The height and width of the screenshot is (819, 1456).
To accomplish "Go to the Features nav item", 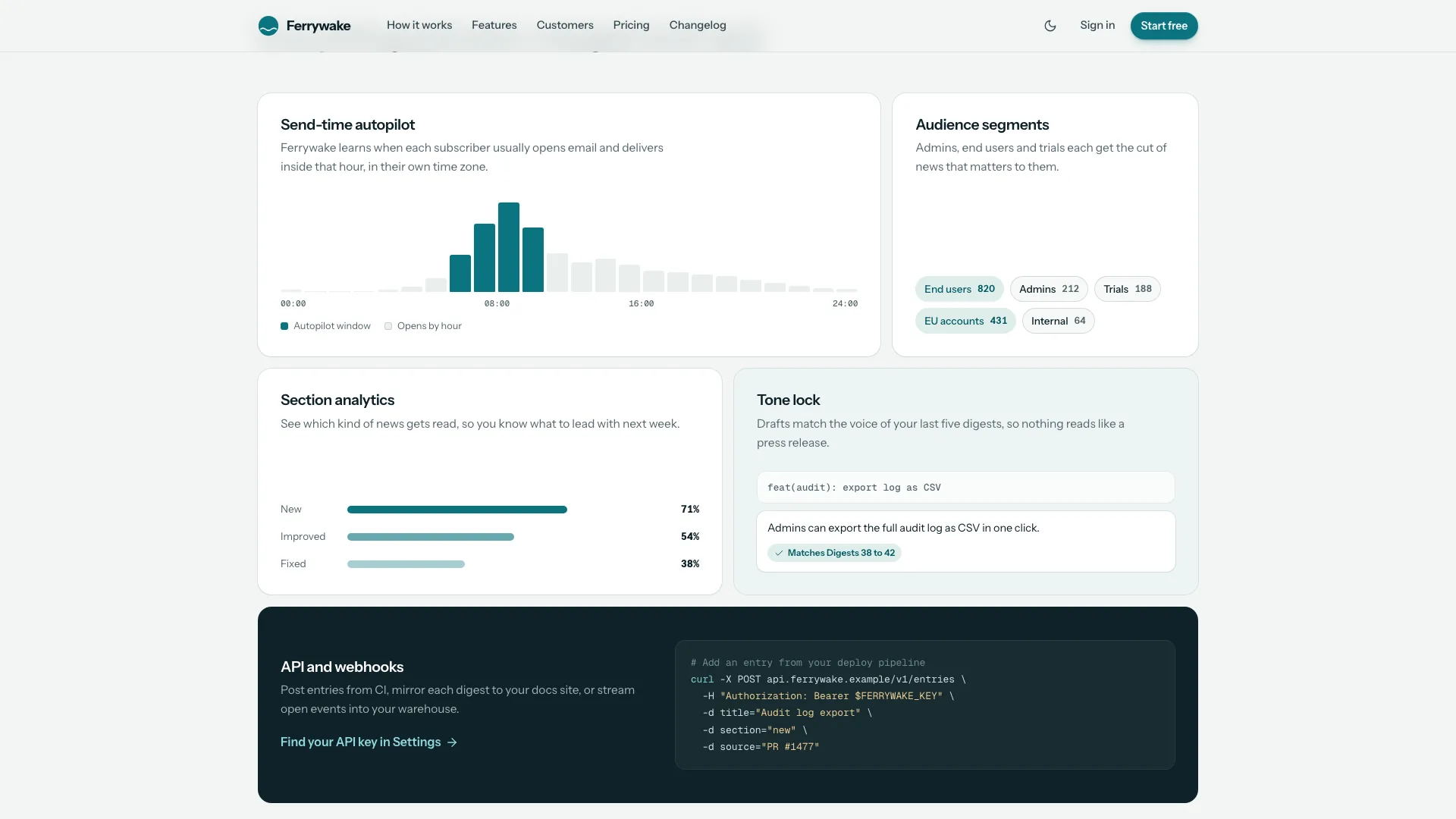I will [494, 25].
